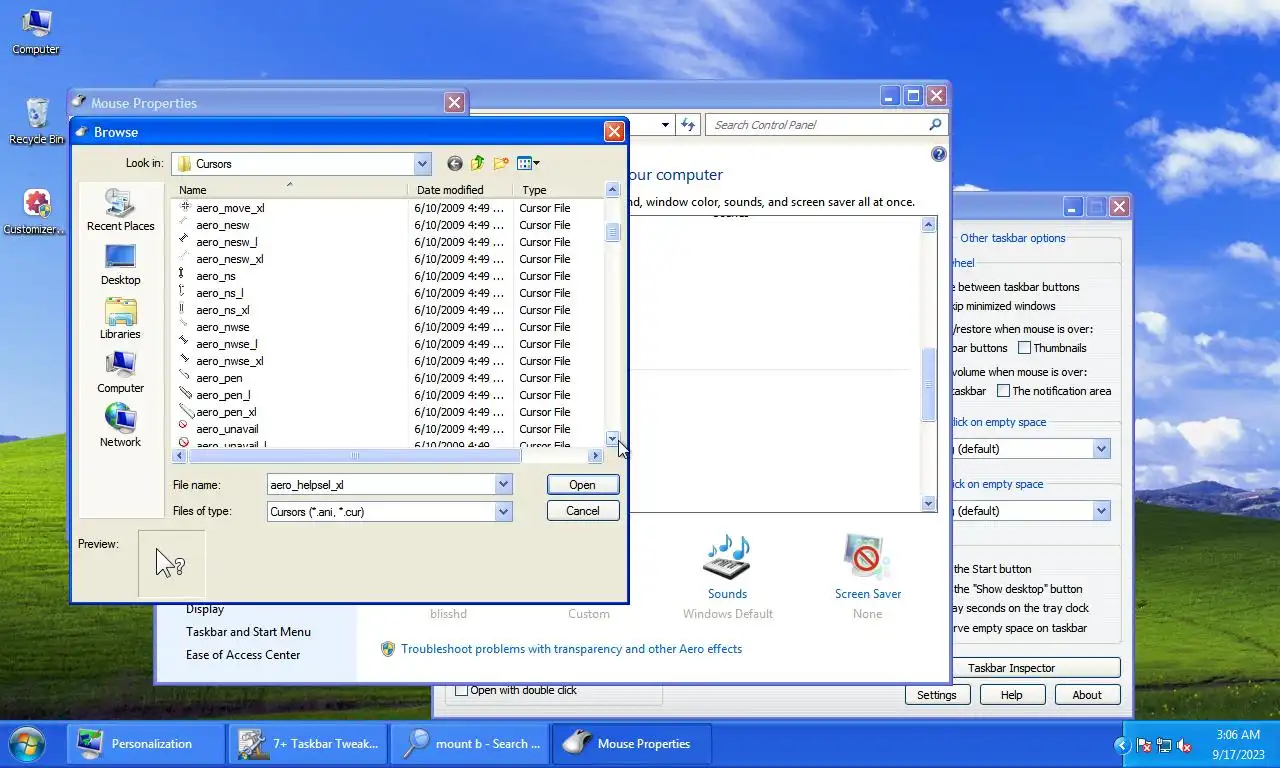Expand the Files of type dropdown

point(503,511)
